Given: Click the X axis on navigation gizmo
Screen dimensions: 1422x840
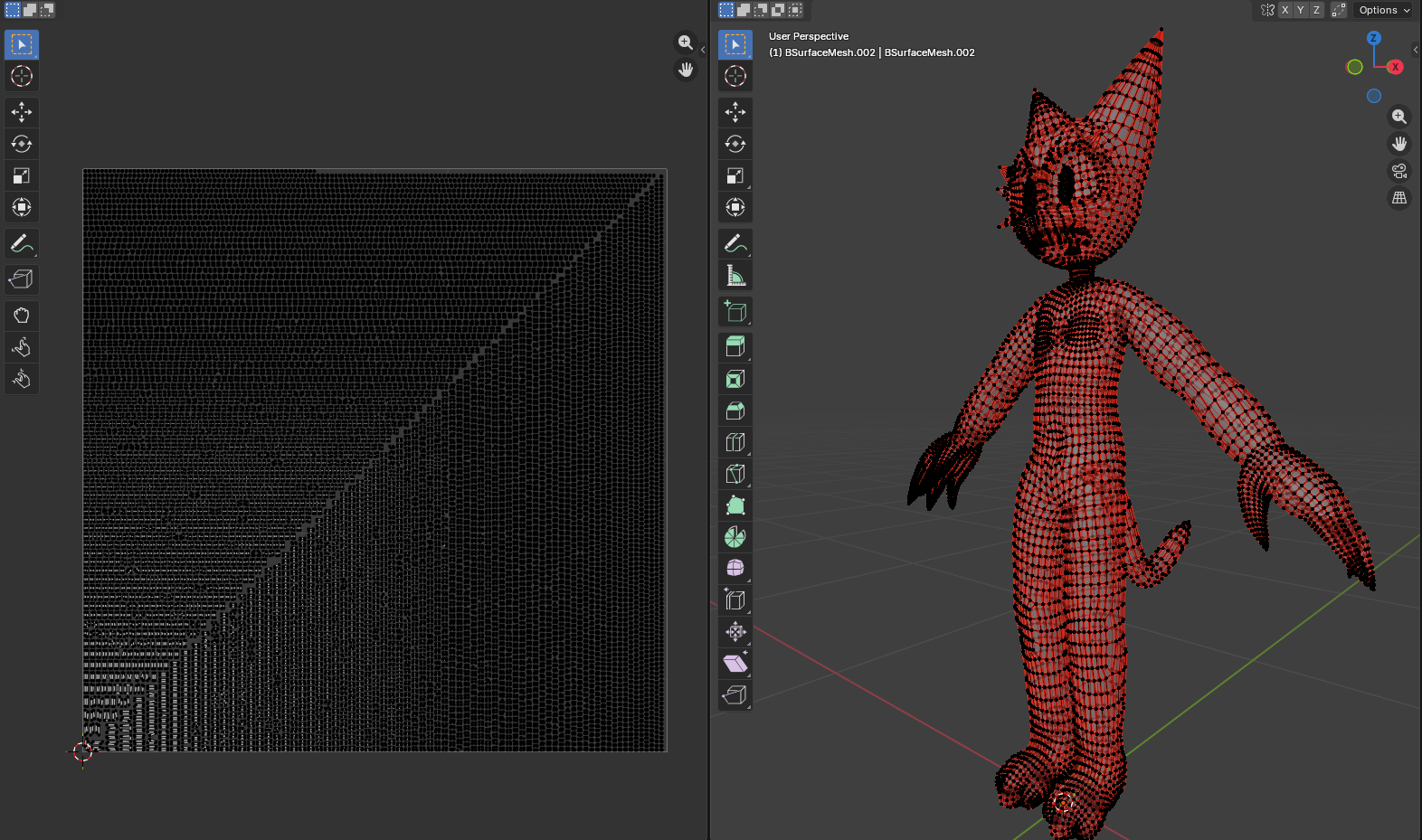Looking at the screenshot, I should [1396, 67].
